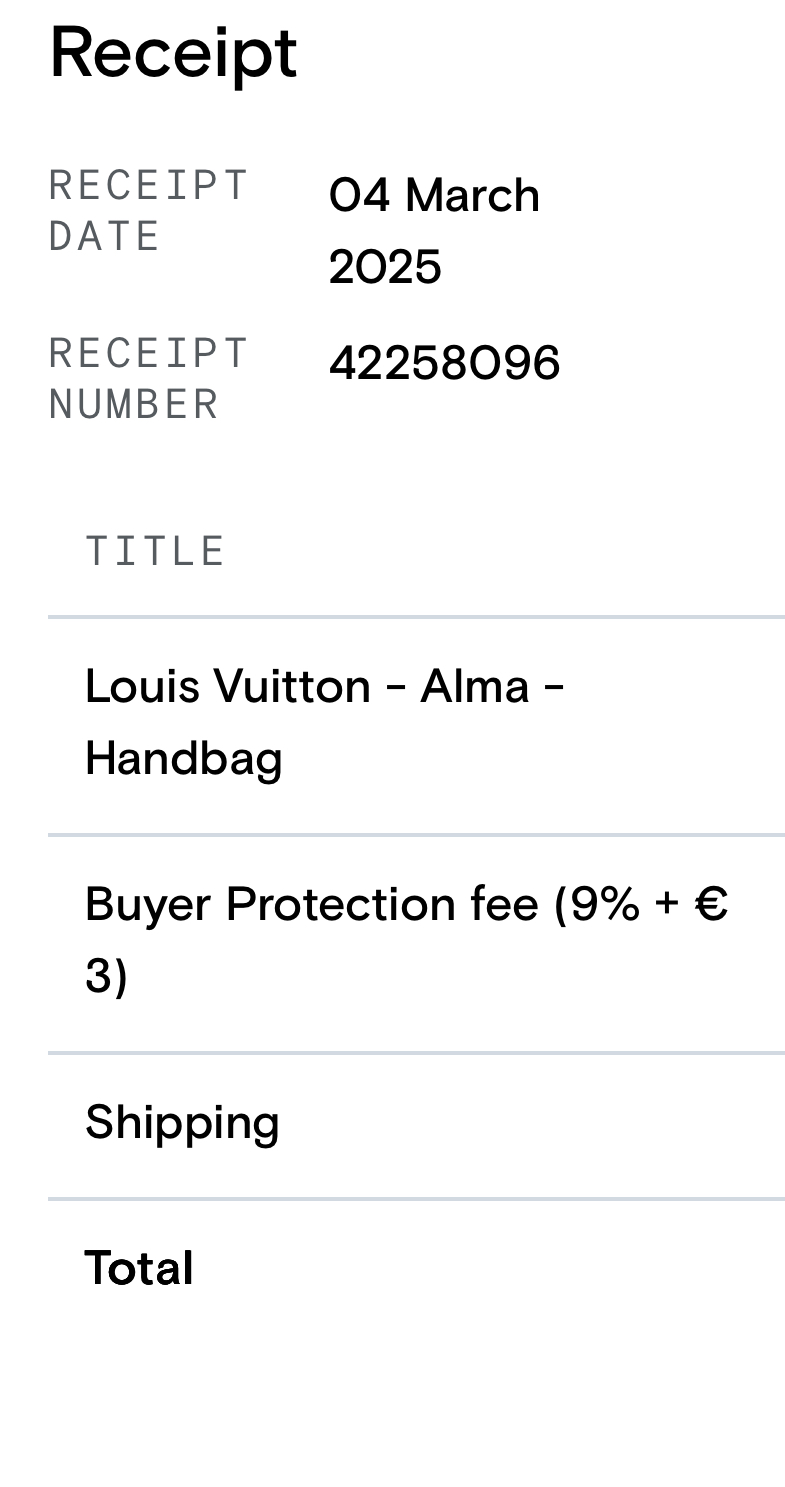785x1487 pixels.
Task: Click the word NUMBER under RECEIPT
Action: click(x=133, y=405)
